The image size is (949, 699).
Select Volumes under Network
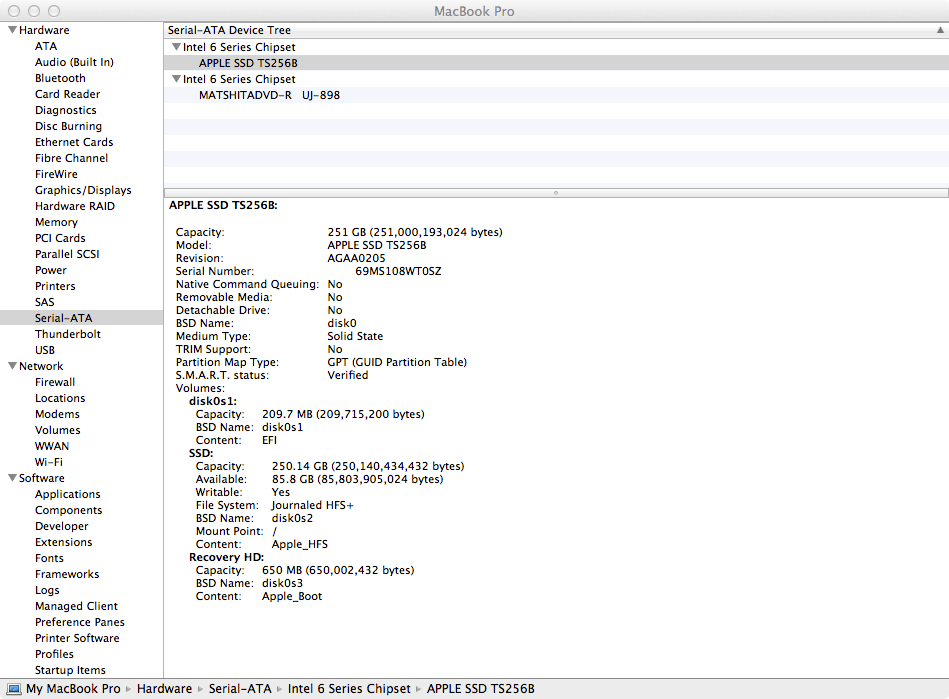[x=57, y=430]
